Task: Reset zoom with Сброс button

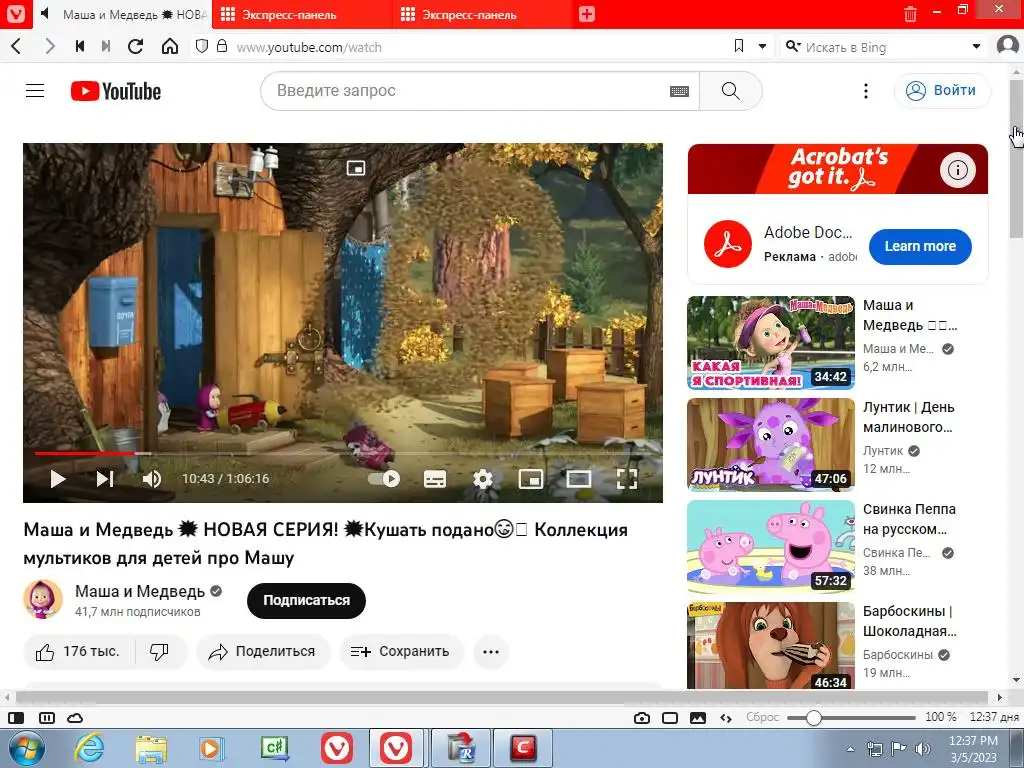Action: (762, 717)
